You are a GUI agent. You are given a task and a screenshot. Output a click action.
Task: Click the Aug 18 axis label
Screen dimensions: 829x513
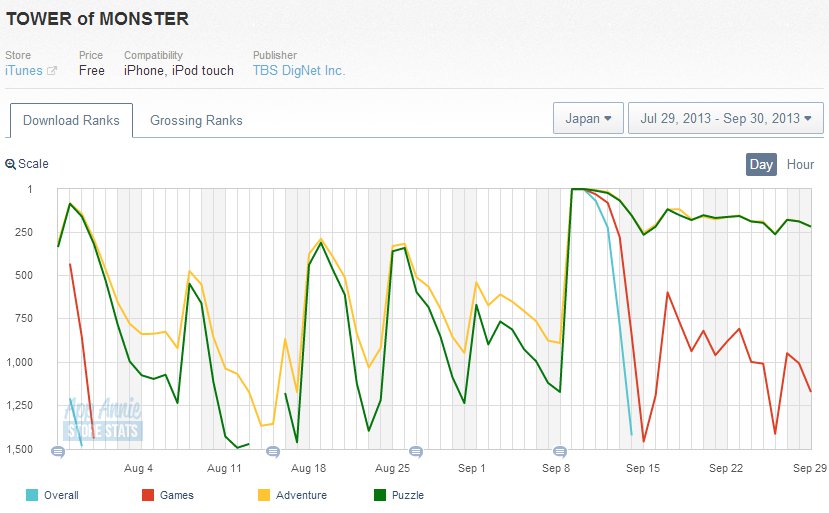[x=309, y=468]
